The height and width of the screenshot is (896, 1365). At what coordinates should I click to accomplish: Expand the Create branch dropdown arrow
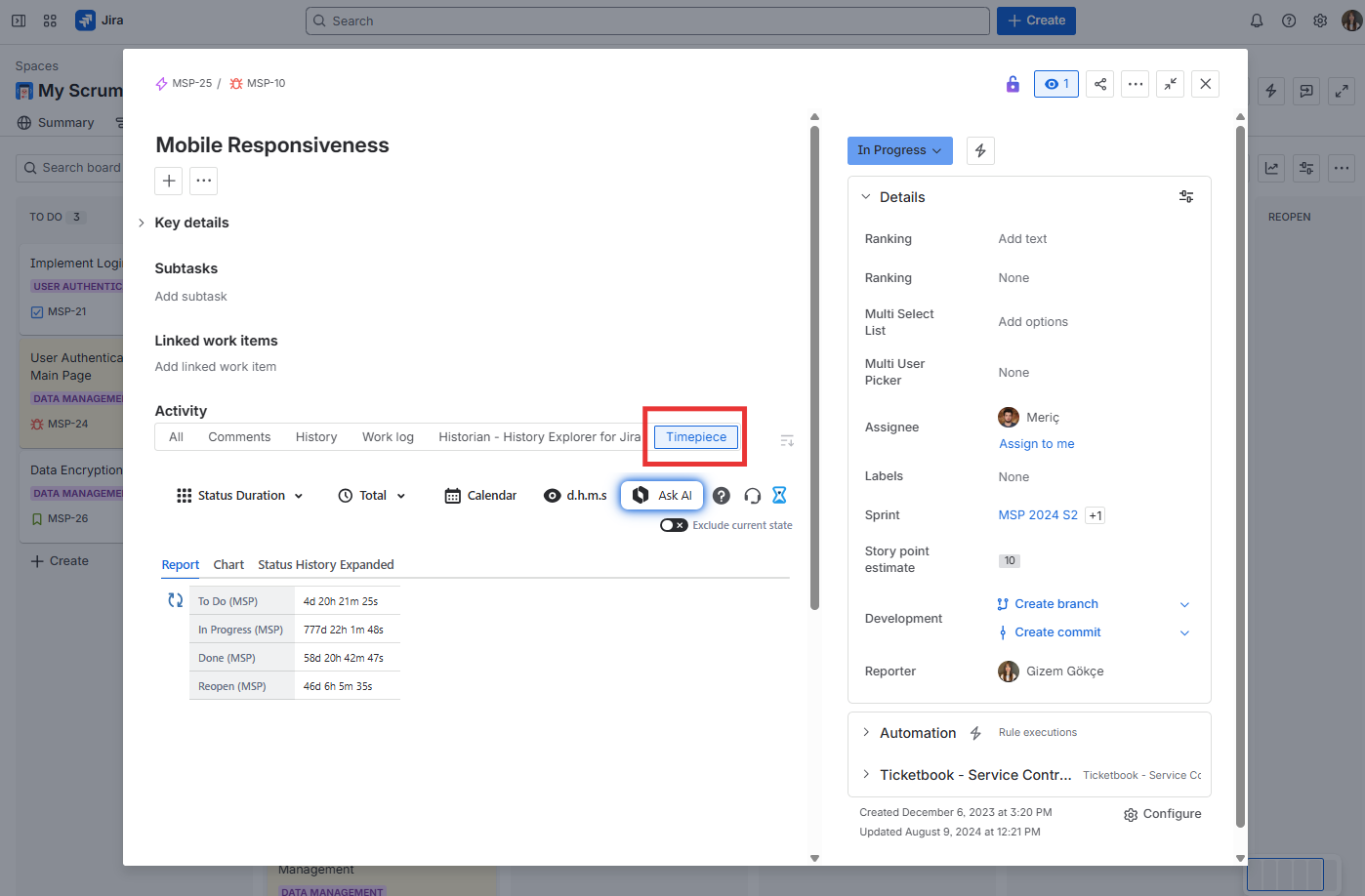point(1184,604)
